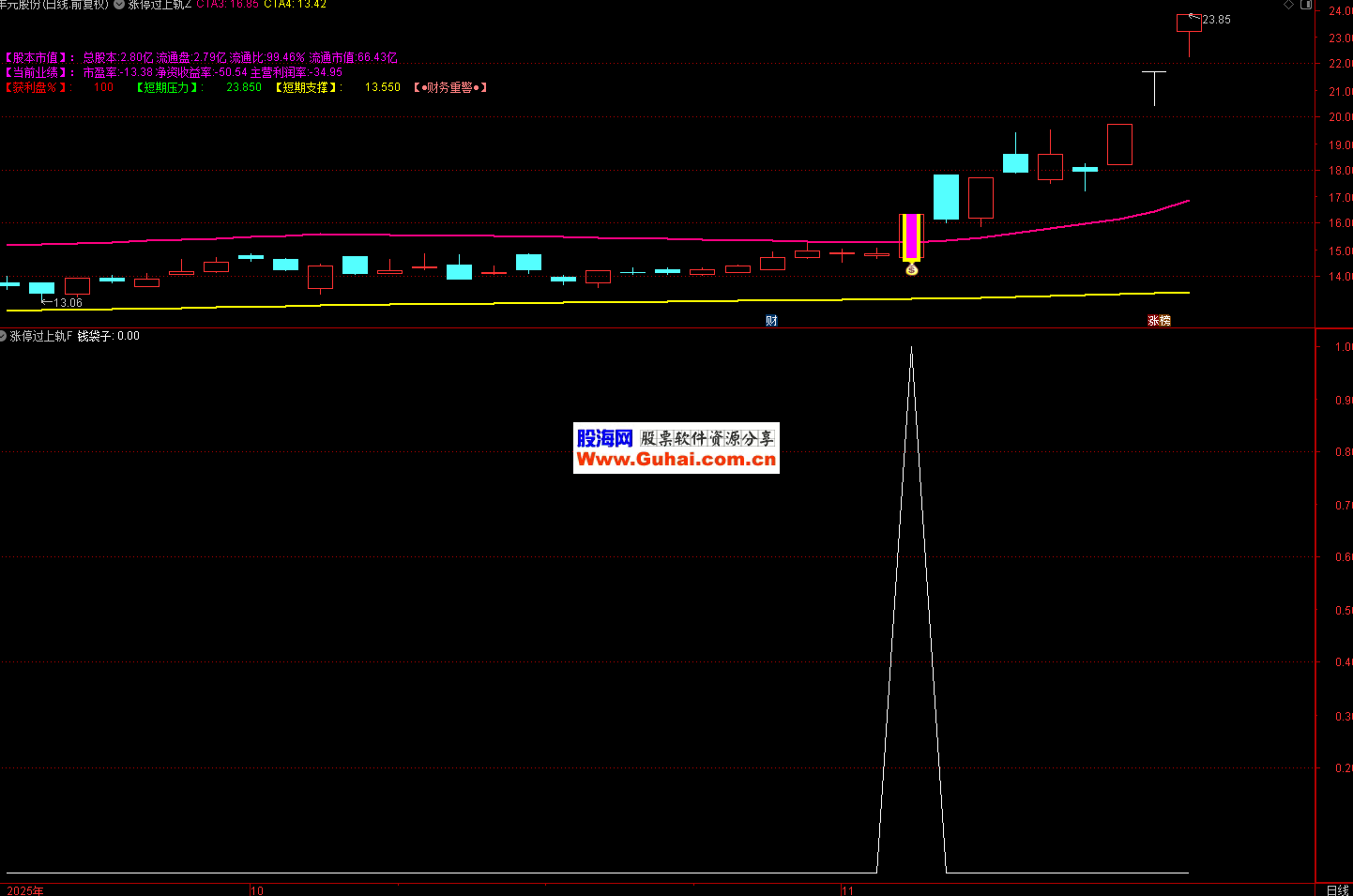Select the topmost red candle near 23.85
1353x896 pixels.
point(1189,23)
